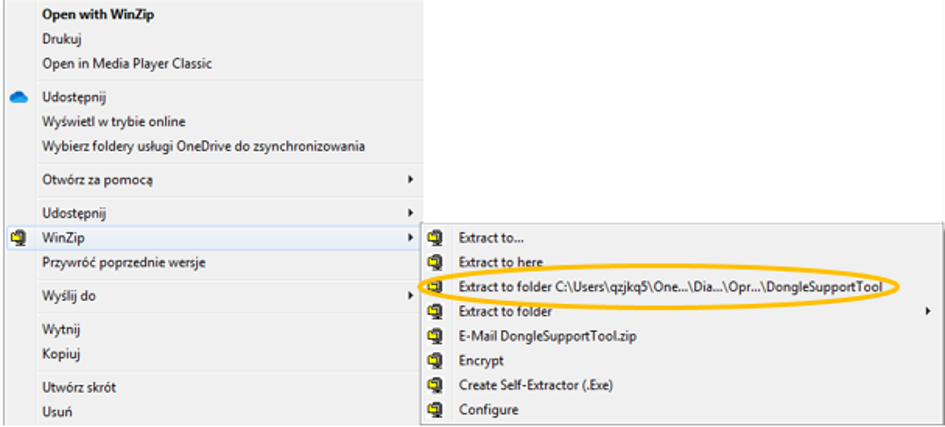Click WinZip icon next to Configure
The width and height of the screenshot is (945, 427).
[x=435, y=410]
